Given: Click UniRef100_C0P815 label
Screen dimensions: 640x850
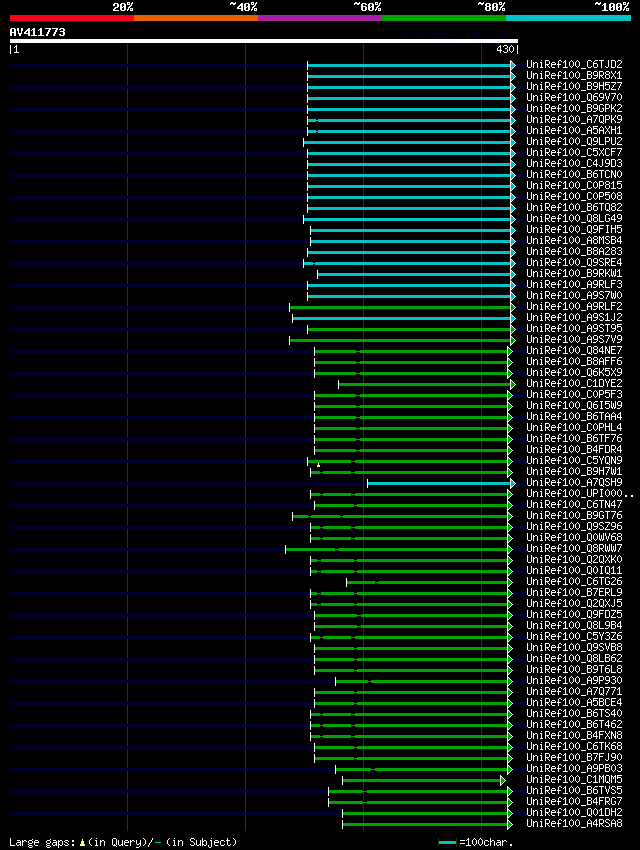Looking at the screenshot, I should point(574,185).
